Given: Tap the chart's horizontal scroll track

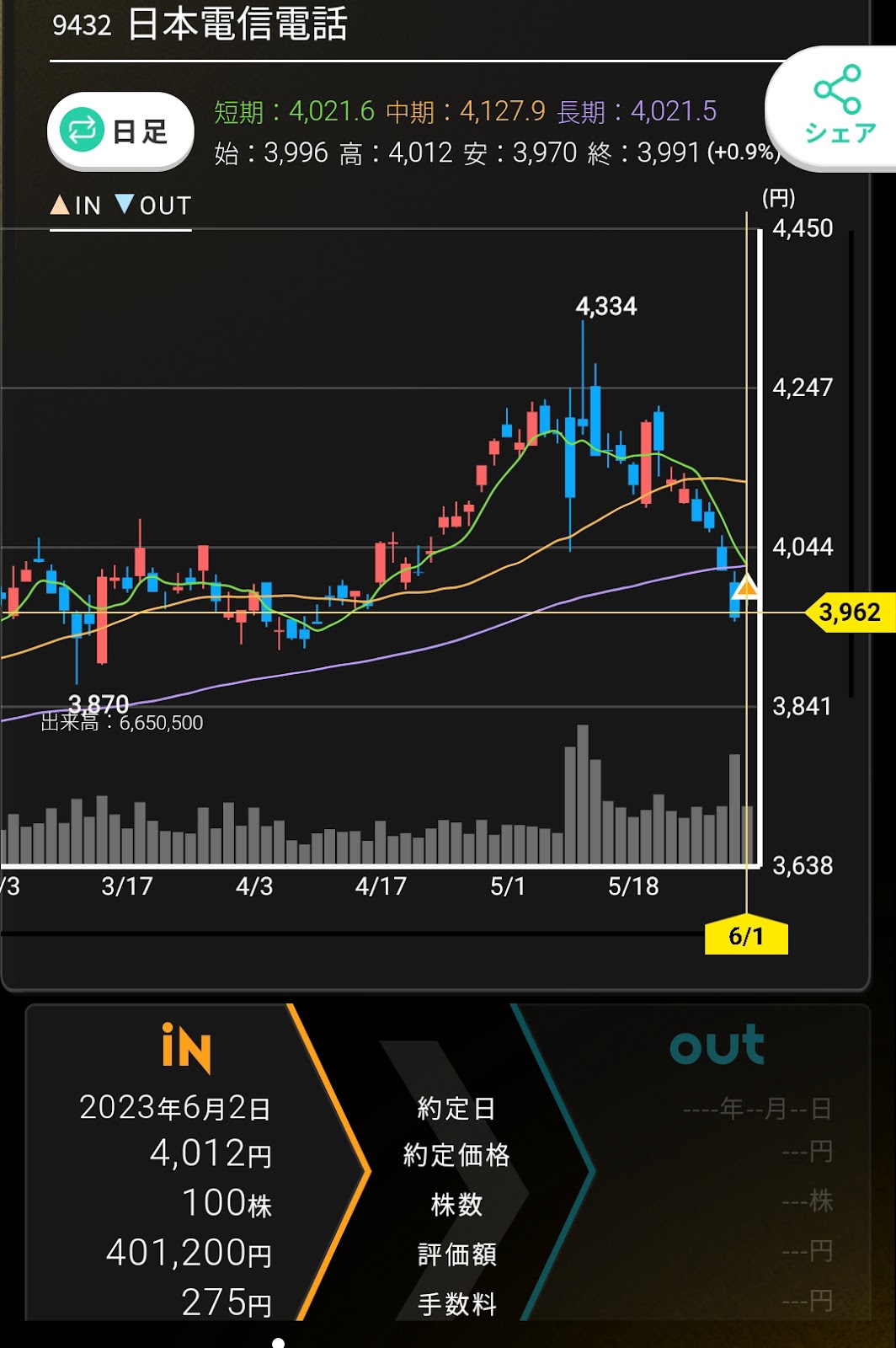Looking at the screenshot, I should [x=354, y=933].
